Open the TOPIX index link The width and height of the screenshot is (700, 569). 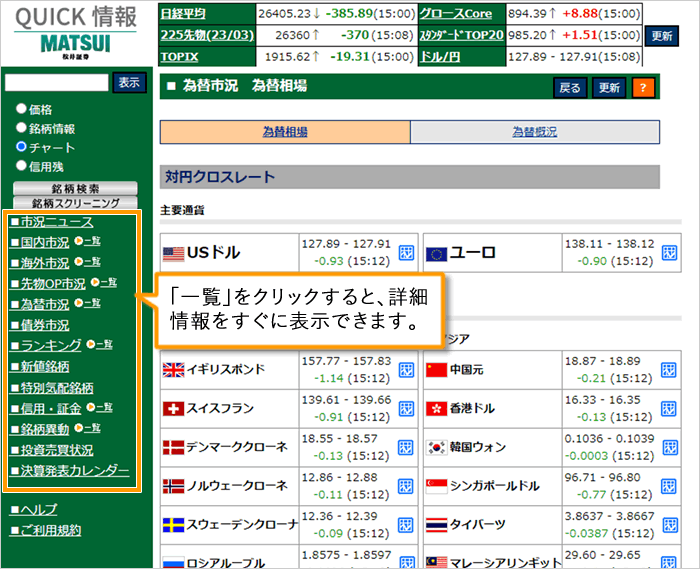coord(179,57)
